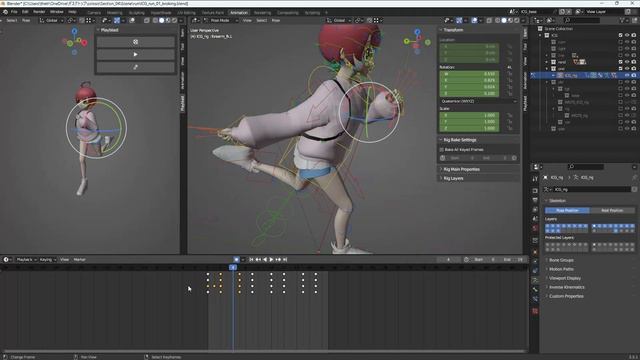Viewport: 640px width, 360px height.
Task: Collapse the Skeleton panel
Action: 557,200
